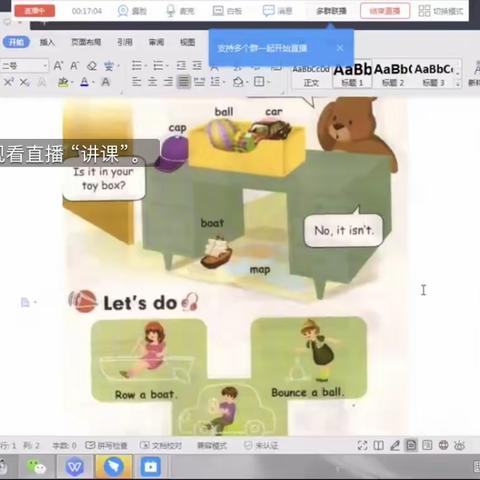The width and height of the screenshot is (480, 480).
Task: Open the messages panel in live toolbar
Action: coord(277,11)
